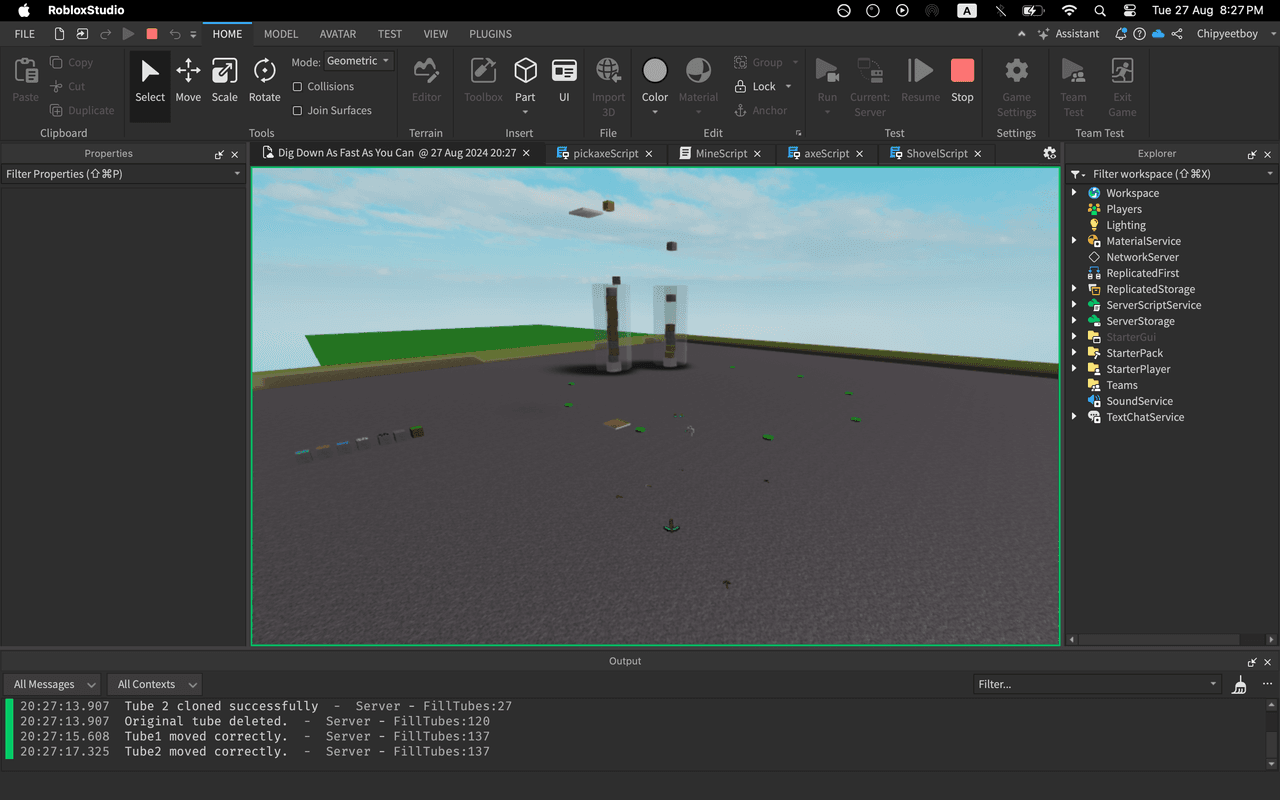The image size is (1280, 800).
Task: Open the All Messages filter dropdown
Action: tap(52, 685)
